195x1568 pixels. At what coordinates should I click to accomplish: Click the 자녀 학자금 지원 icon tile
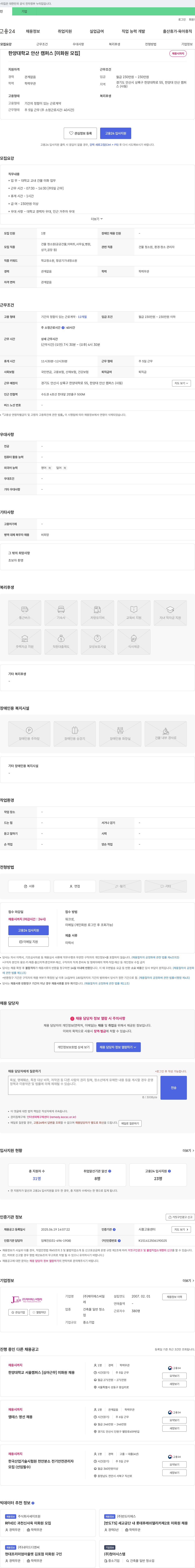click(x=170, y=613)
